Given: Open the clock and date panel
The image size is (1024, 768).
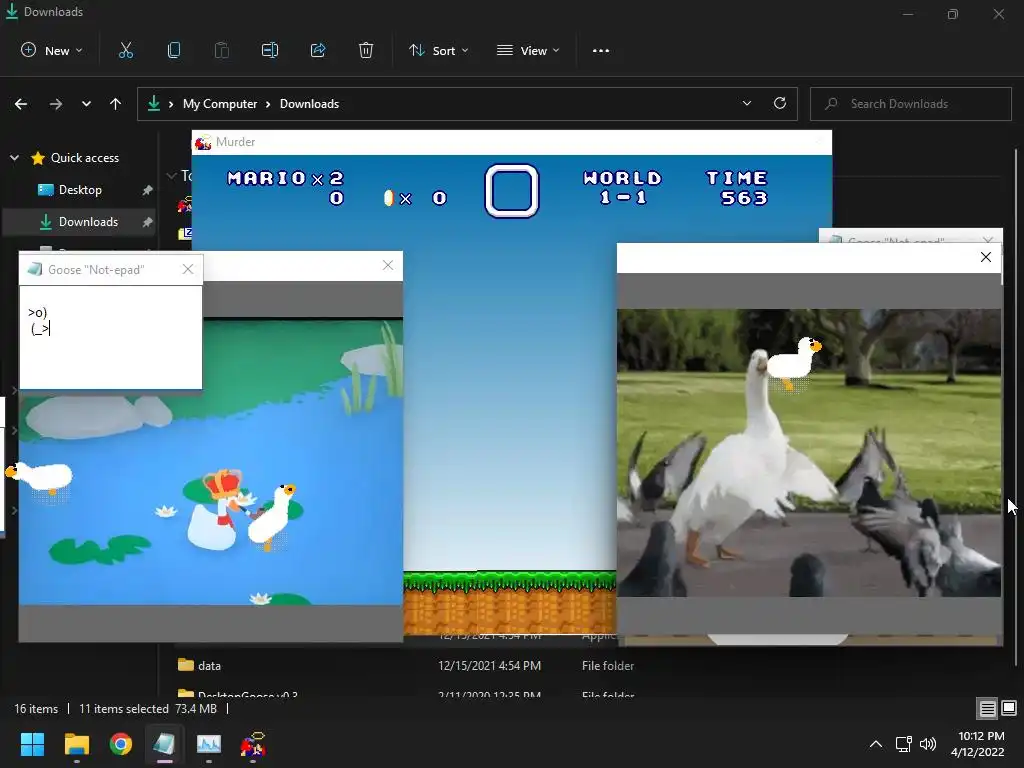Looking at the screenshot, I should [978, 744].
